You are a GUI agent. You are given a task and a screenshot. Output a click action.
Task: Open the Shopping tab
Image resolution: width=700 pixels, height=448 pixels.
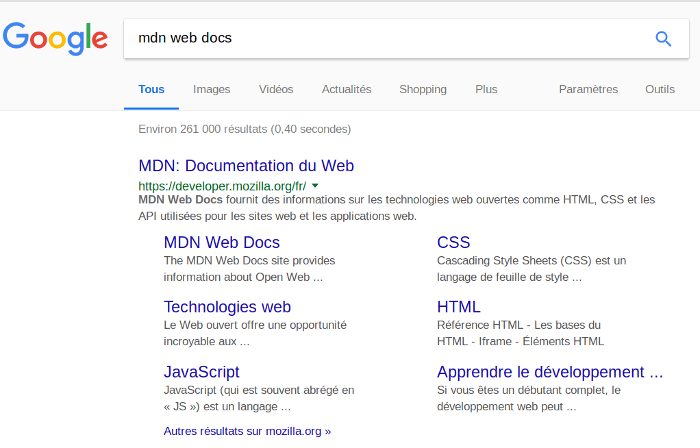coord(423,89)
